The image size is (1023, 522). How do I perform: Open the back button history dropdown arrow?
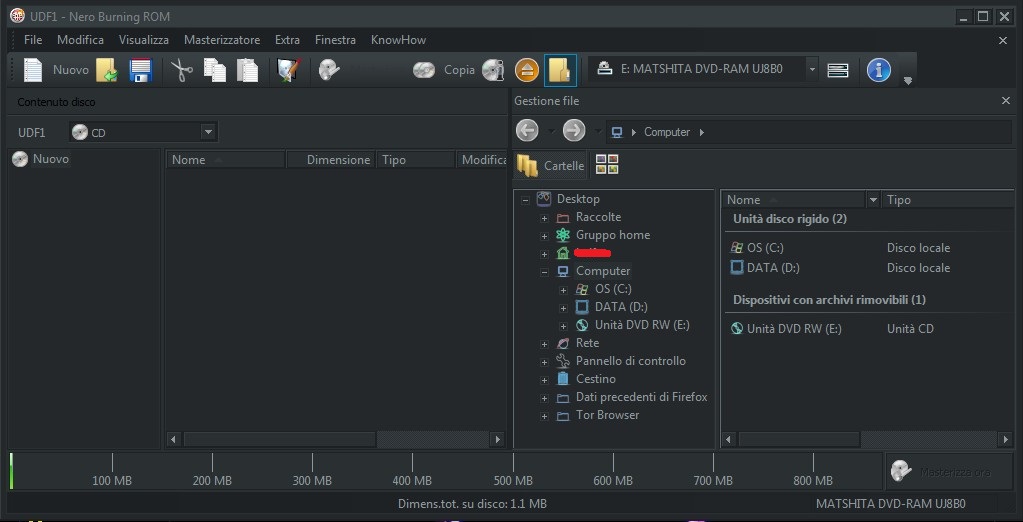point(551,131)
